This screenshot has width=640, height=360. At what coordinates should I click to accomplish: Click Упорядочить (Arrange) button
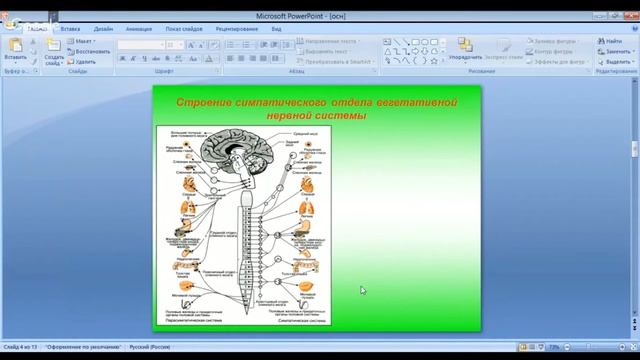point(465,51)
